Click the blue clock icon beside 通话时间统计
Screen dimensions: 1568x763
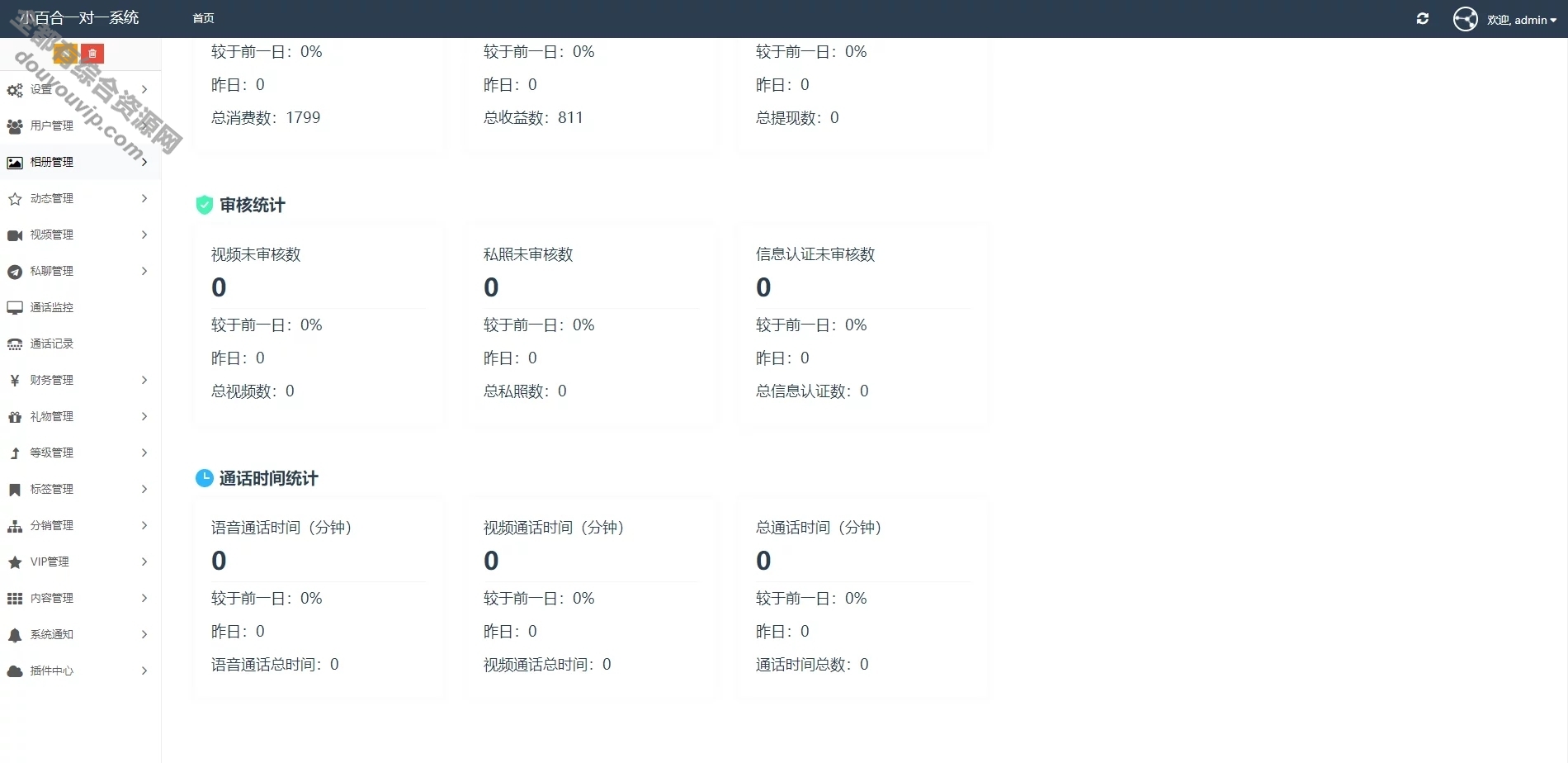pyautogui.click(x=205, y=478)
